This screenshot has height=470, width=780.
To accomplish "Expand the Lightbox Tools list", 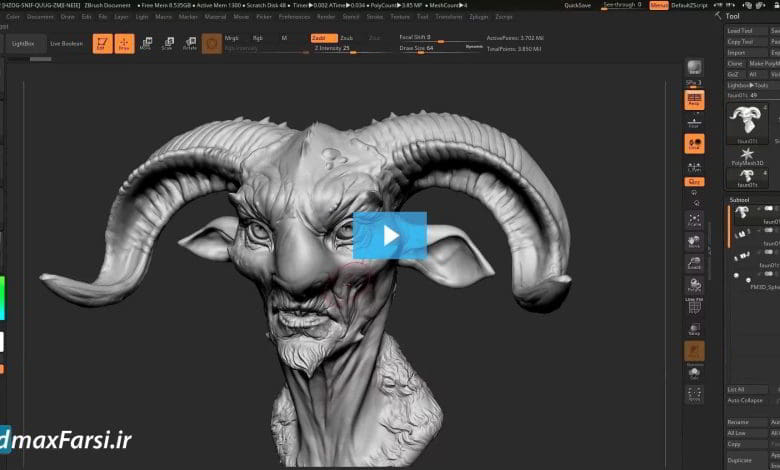I will (748, 85).
